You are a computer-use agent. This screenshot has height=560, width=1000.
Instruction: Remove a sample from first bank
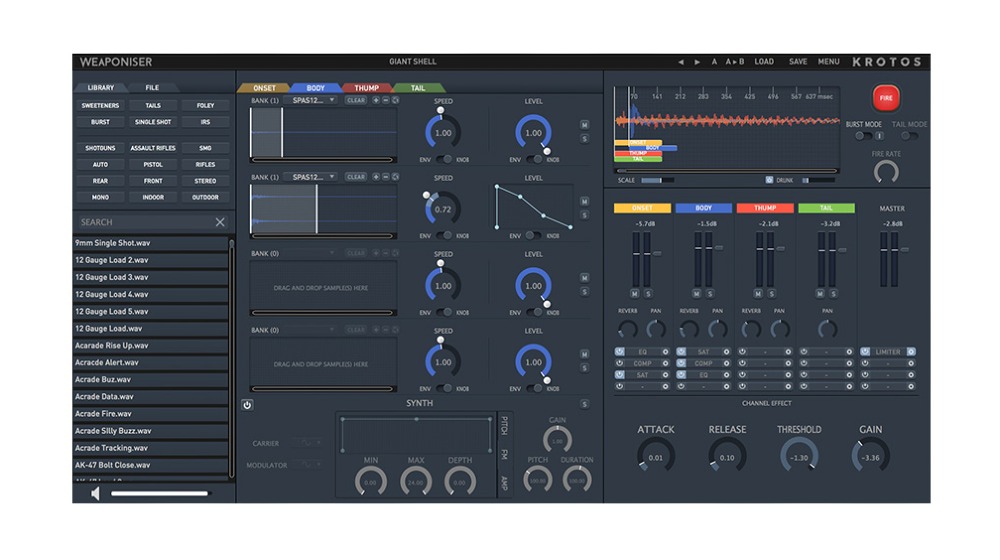pos(386,100)
